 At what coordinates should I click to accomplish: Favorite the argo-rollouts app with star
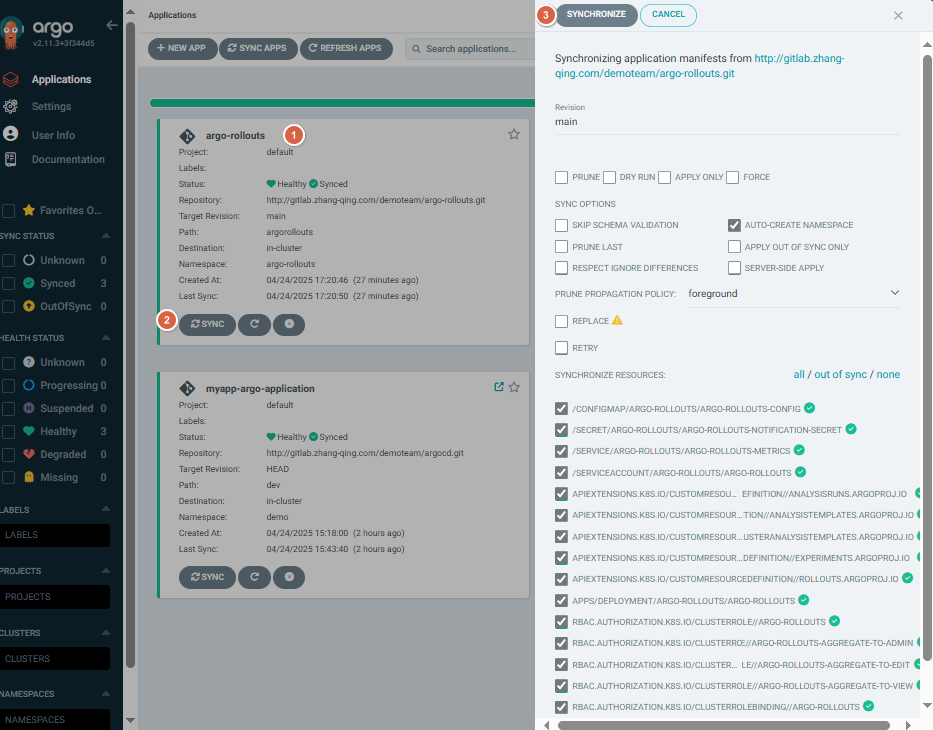click(x=514, y=134)
